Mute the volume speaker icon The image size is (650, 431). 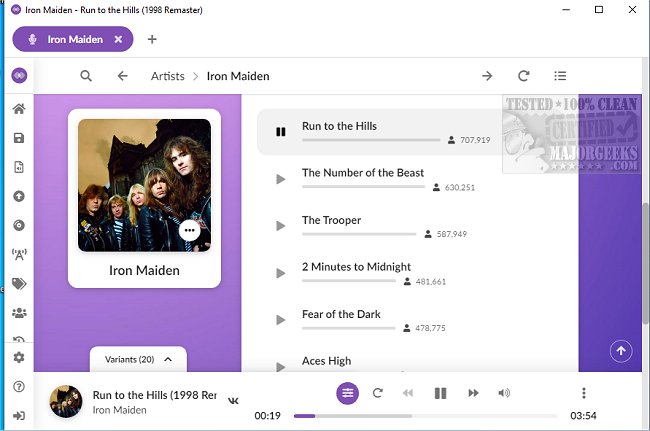click(504, 393)
